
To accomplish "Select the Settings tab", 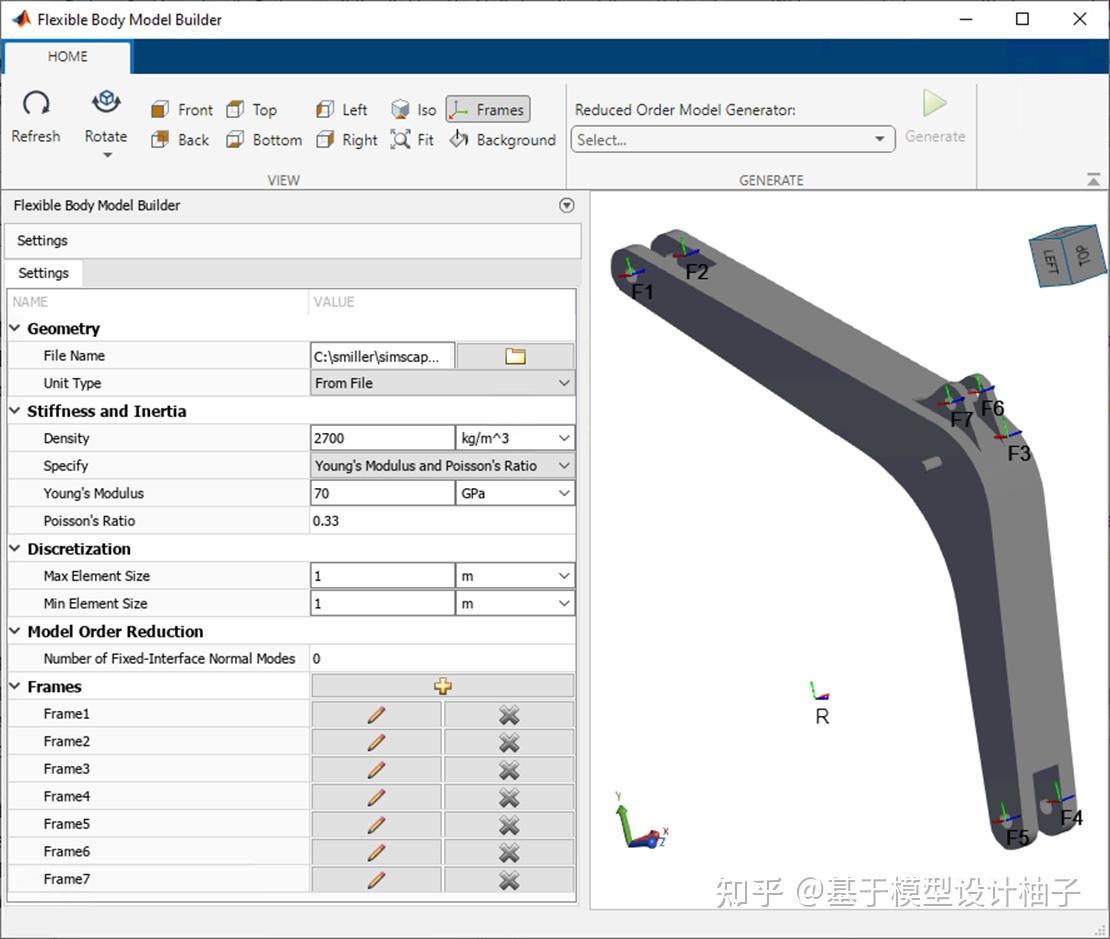I will 43,273.
